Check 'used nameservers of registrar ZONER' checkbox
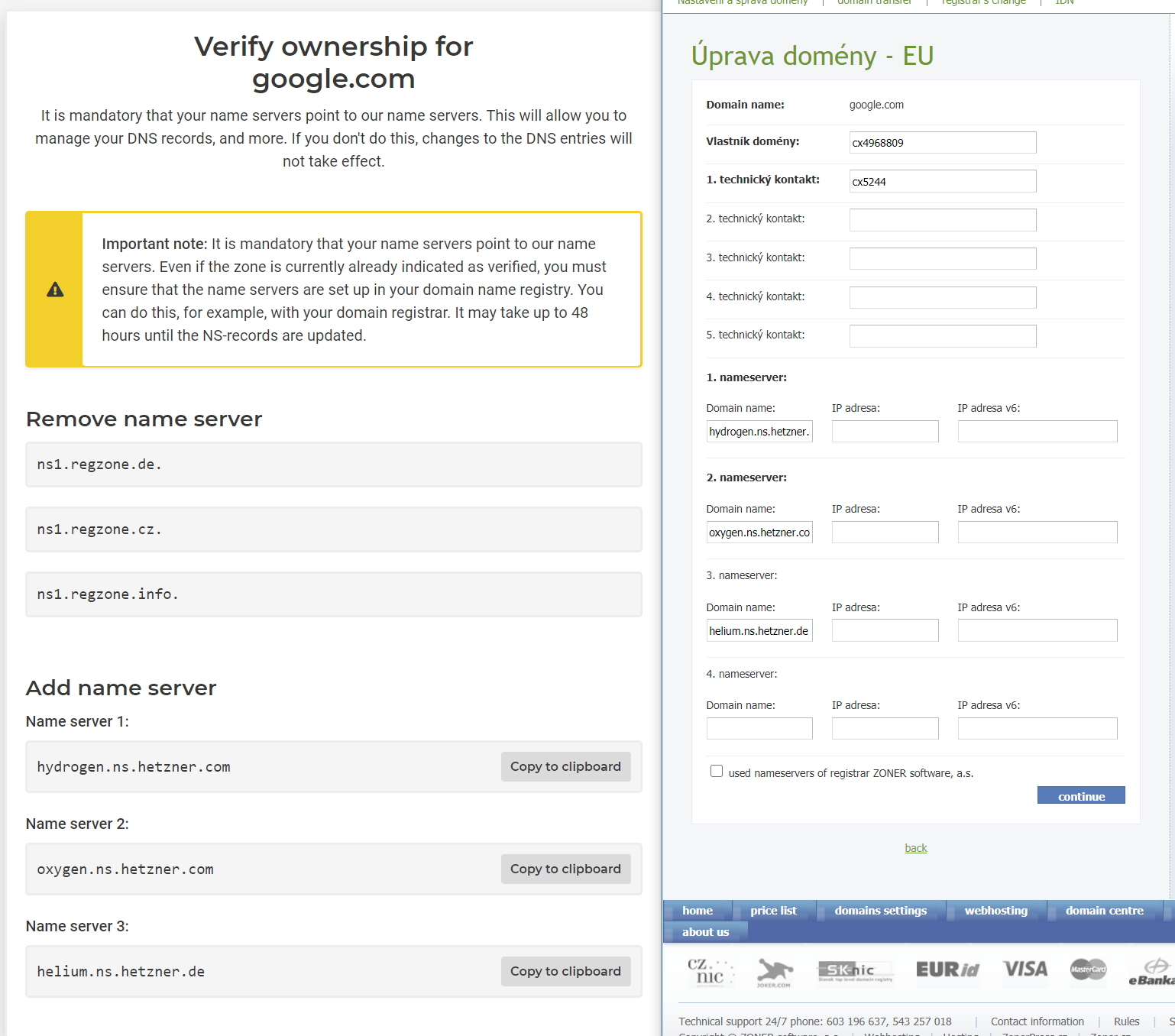This screenshot has width=1175, height=1036. click(717, 772)
